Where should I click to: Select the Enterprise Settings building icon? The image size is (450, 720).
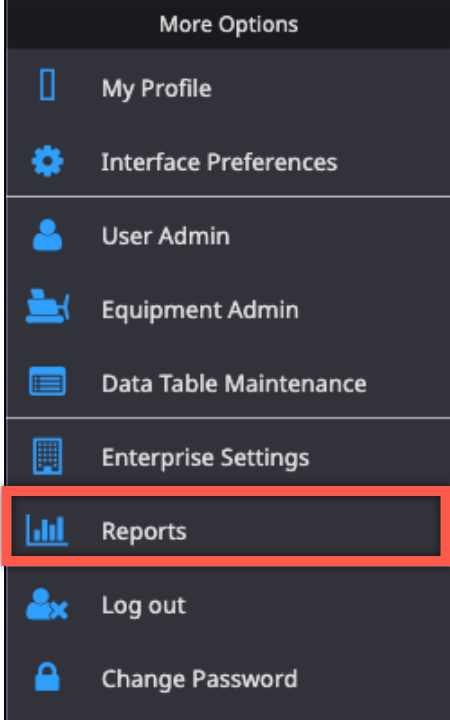coord(47,456)
